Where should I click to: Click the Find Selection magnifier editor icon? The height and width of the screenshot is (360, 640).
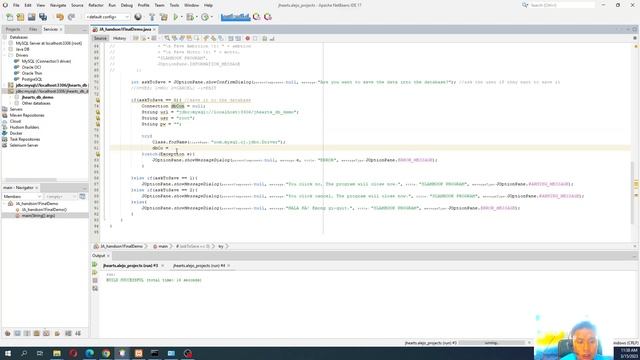click(167, 38)
